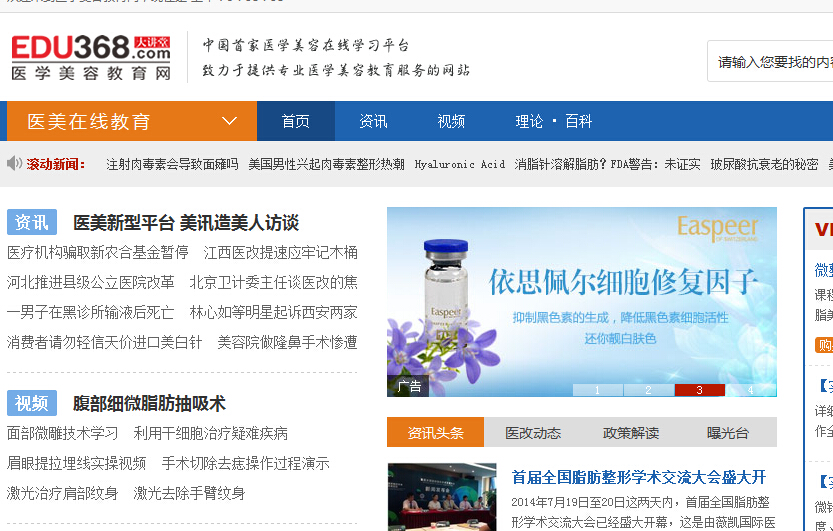833x531 pixels.
Task: Open article 一男子在黑诊所输液后死亡
Action: [x=90, y=312]
